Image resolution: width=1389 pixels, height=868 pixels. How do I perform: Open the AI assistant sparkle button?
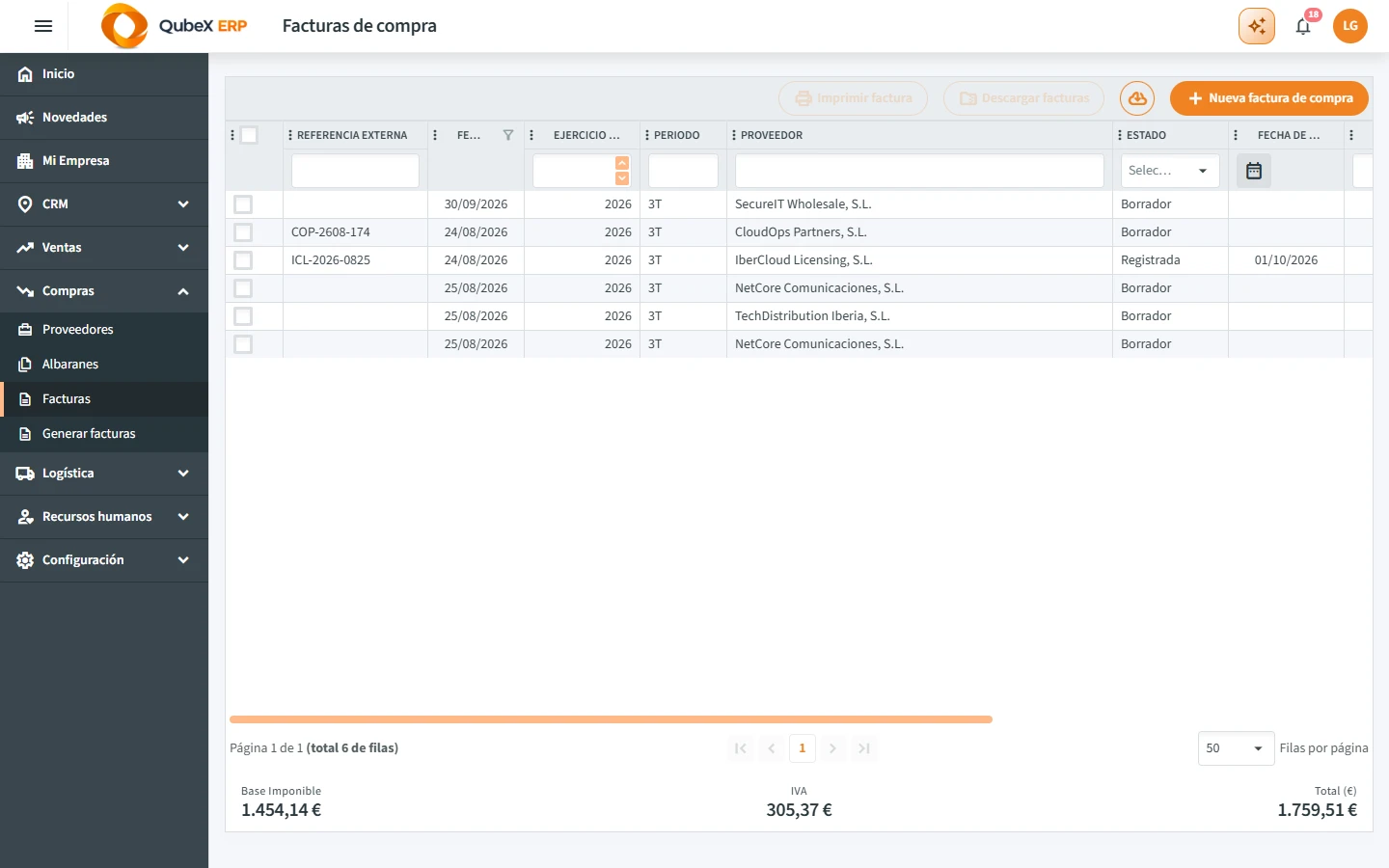point(1257,26)
